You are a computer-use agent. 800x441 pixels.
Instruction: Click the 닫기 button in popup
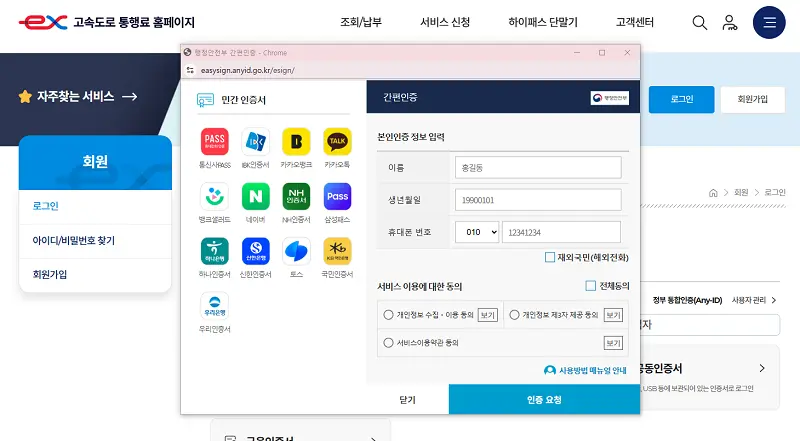(407, 400)
